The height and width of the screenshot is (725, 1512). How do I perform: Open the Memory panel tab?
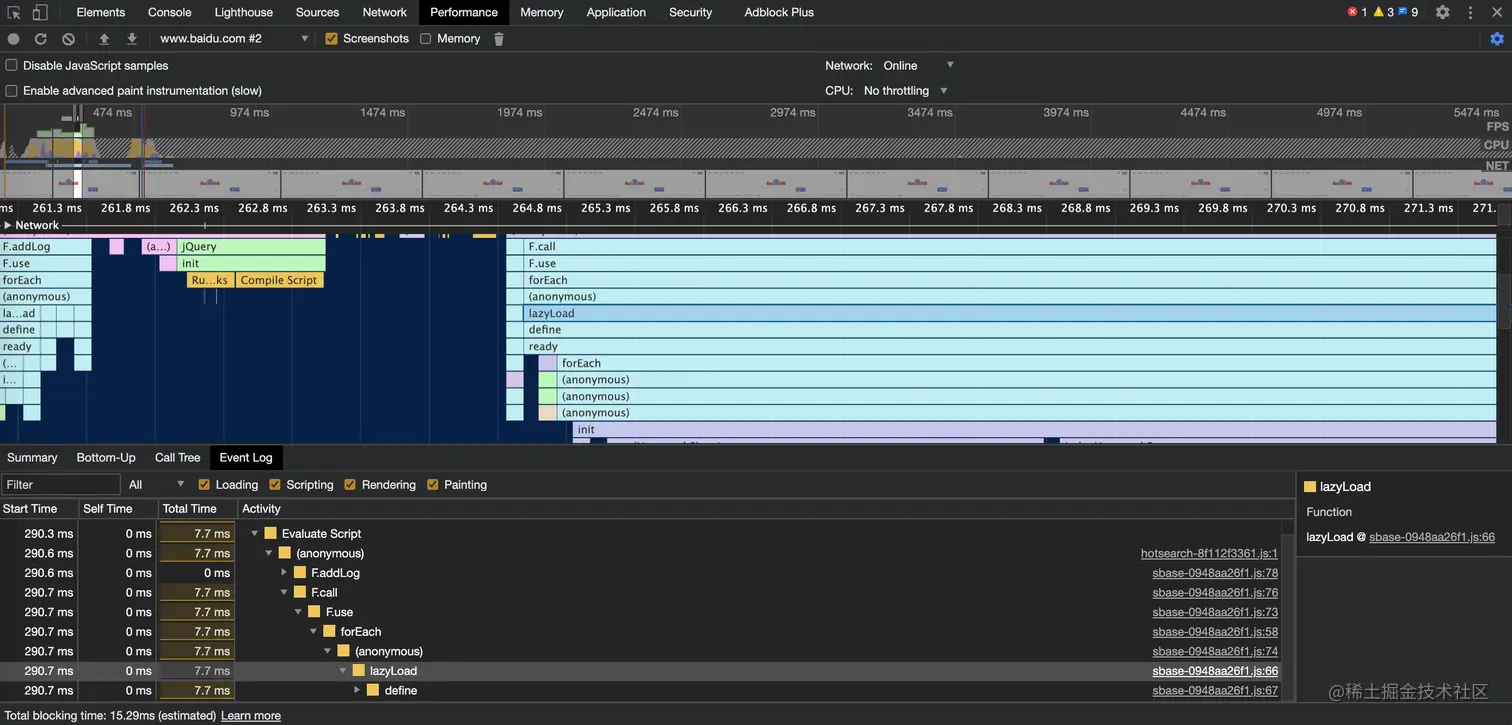pos(542,12)
